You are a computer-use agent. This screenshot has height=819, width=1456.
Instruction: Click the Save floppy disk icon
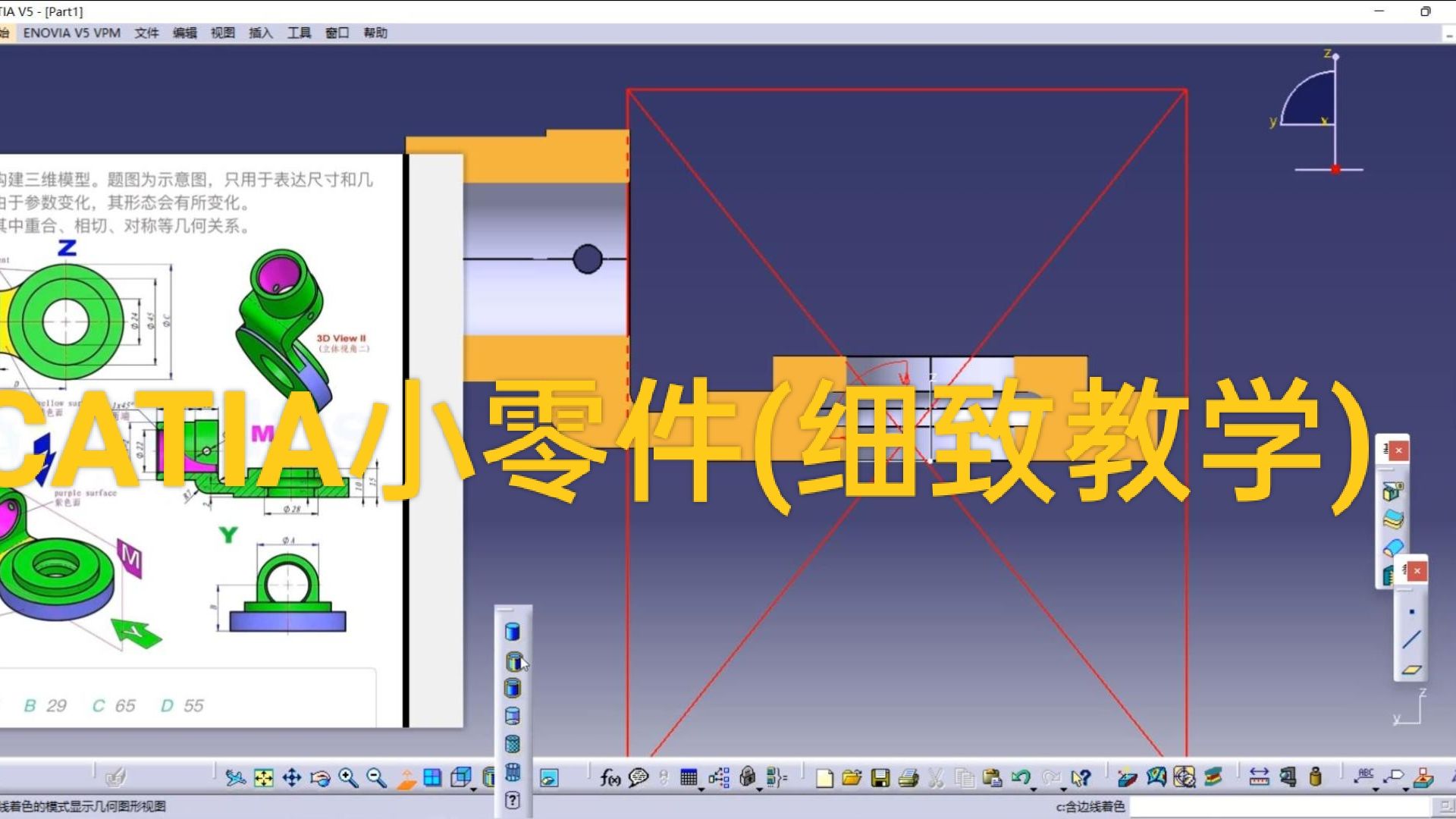880,777
